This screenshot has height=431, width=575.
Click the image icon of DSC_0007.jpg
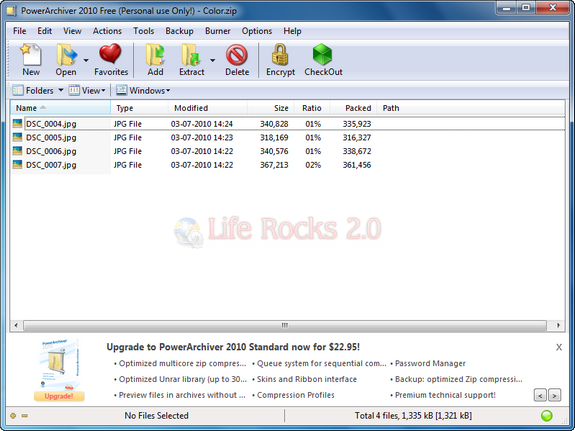tap(17, 164)
